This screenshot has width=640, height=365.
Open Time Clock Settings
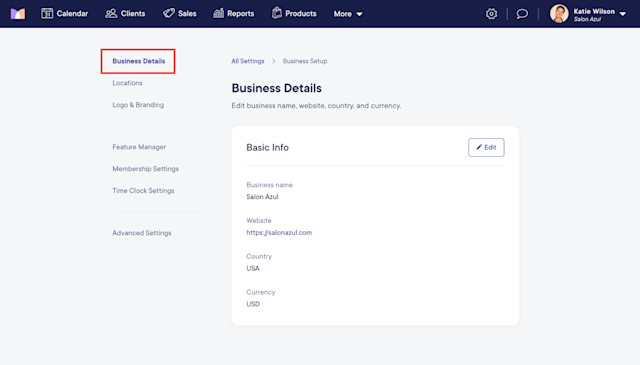tap(143, 191)
